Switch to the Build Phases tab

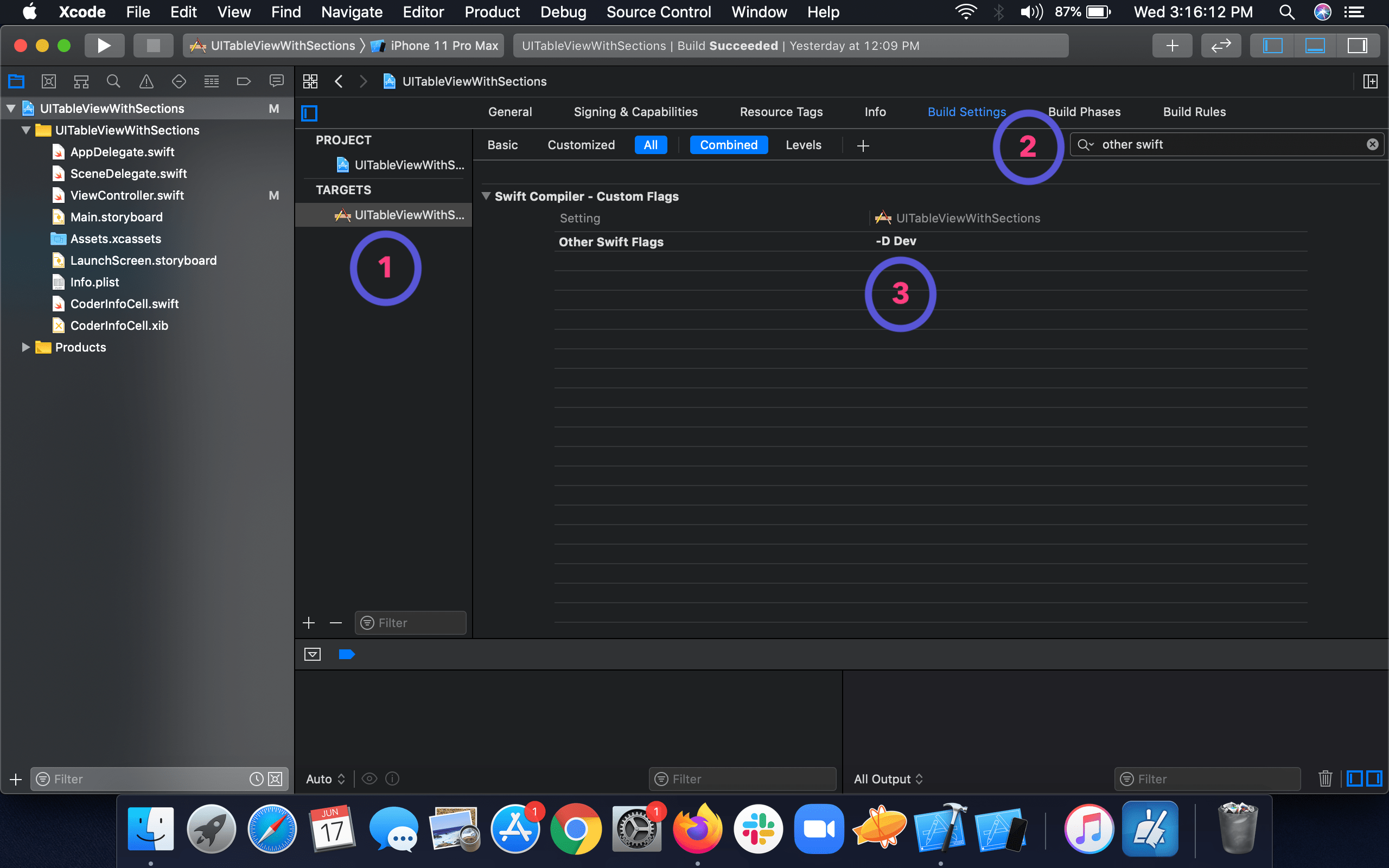[1084, 111]
